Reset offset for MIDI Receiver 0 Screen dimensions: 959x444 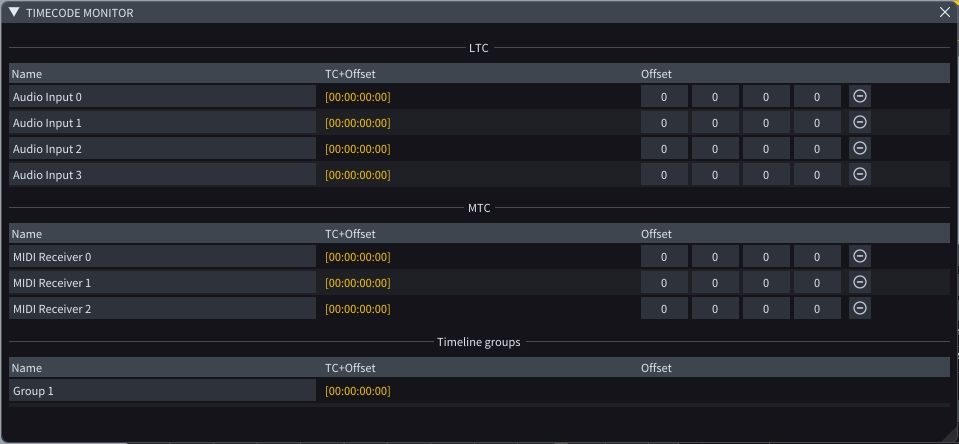pyautogui.click(x=860, y=256)
